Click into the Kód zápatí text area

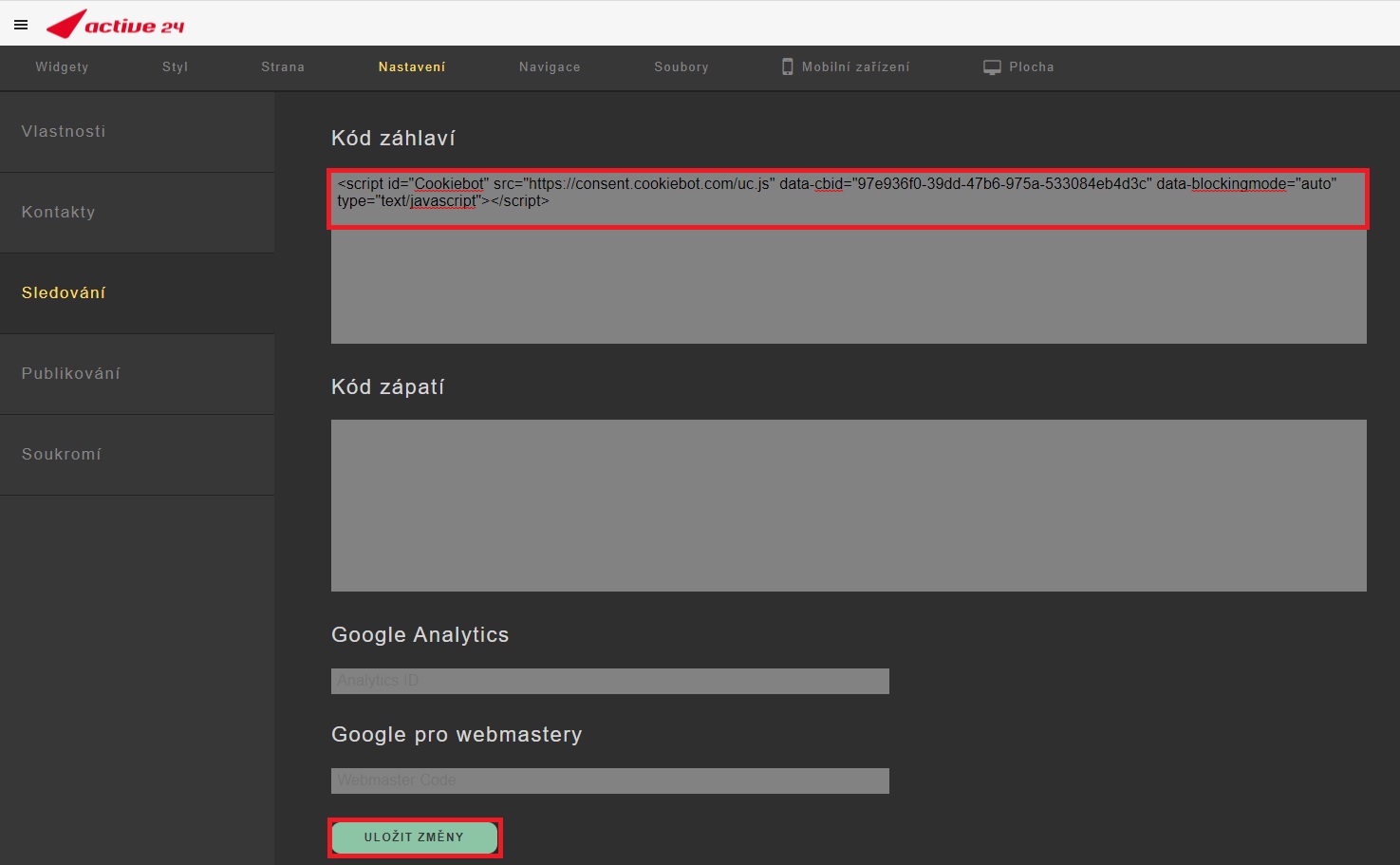[849, 505]
